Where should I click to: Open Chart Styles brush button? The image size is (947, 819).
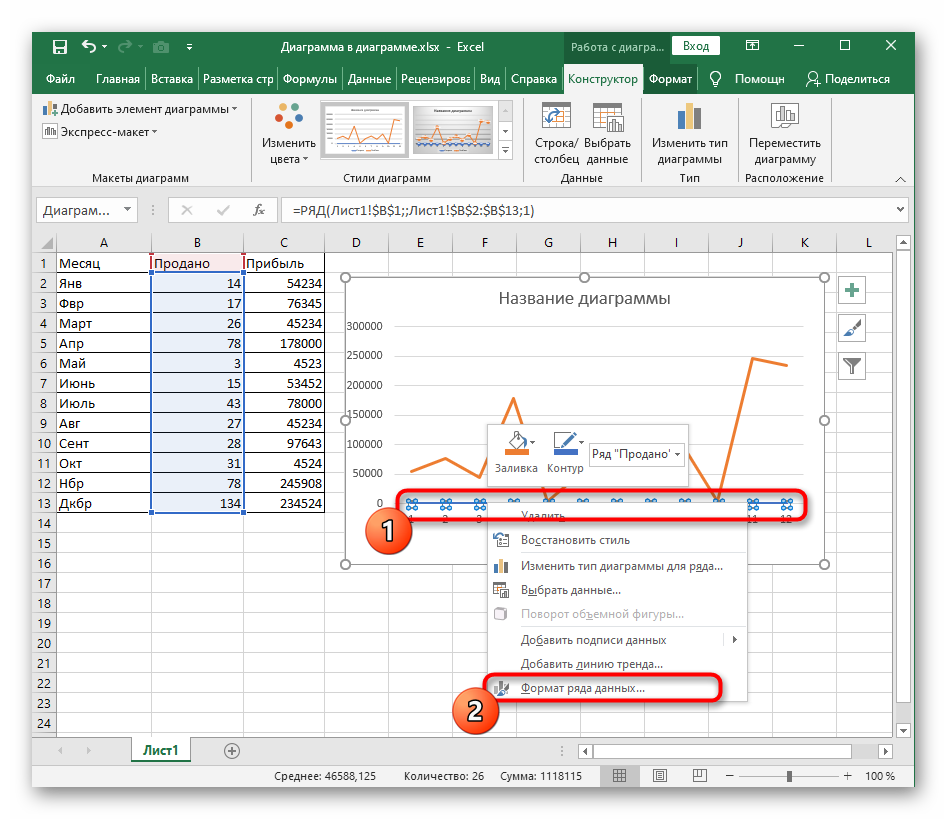(851, 328)
